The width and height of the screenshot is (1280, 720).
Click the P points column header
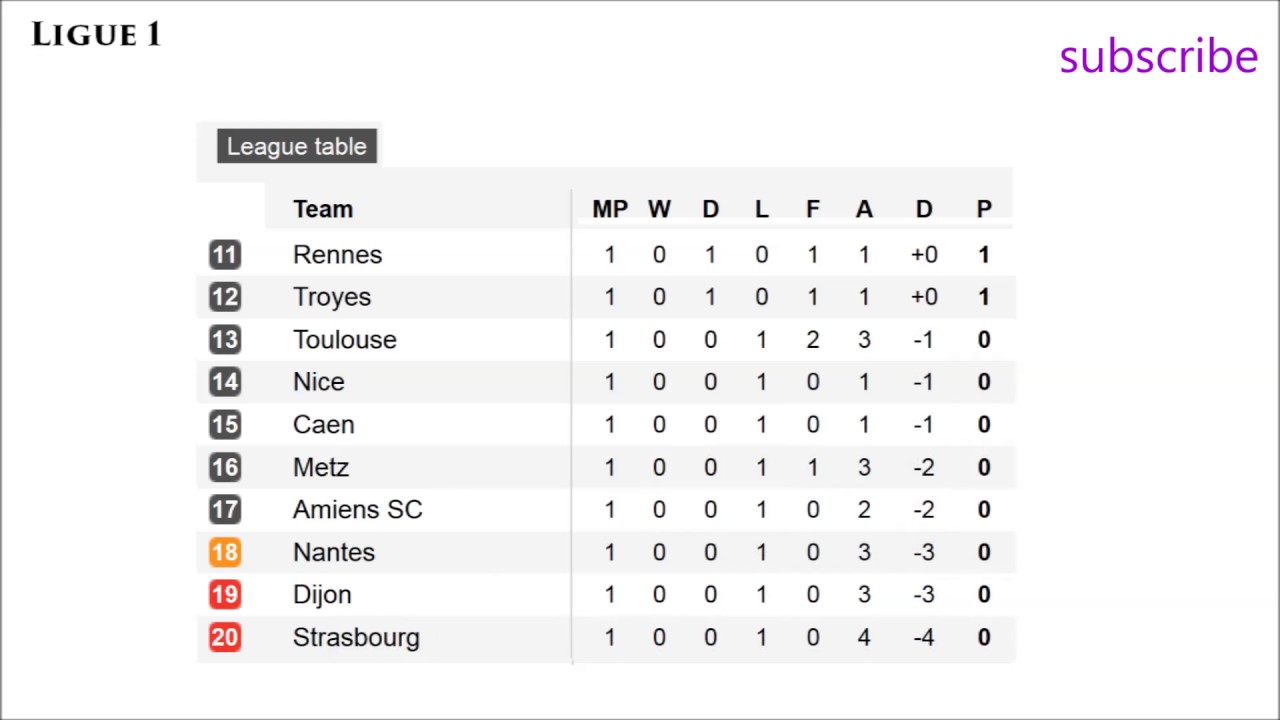(984, 209)
